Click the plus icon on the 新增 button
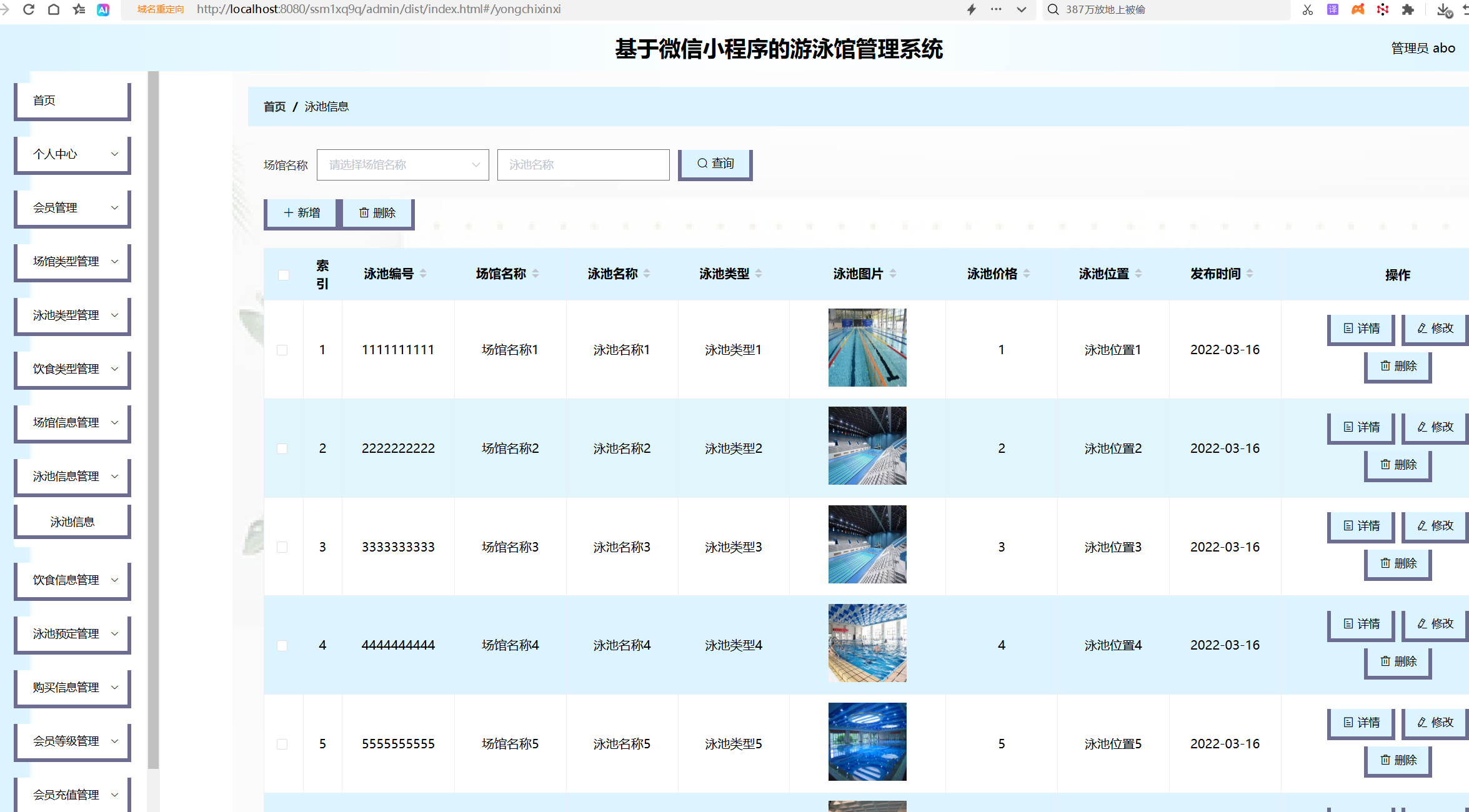 click(x=288, y=212)
